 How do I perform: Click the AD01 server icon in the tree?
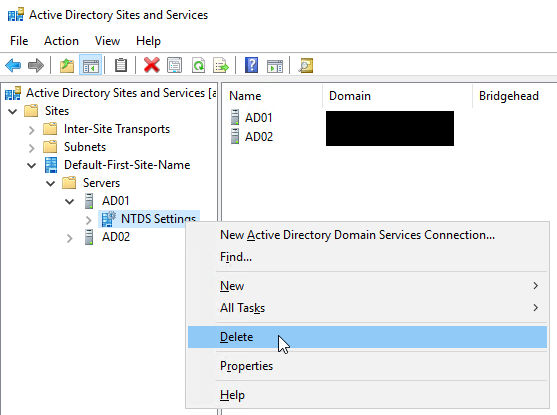[89, 201]
